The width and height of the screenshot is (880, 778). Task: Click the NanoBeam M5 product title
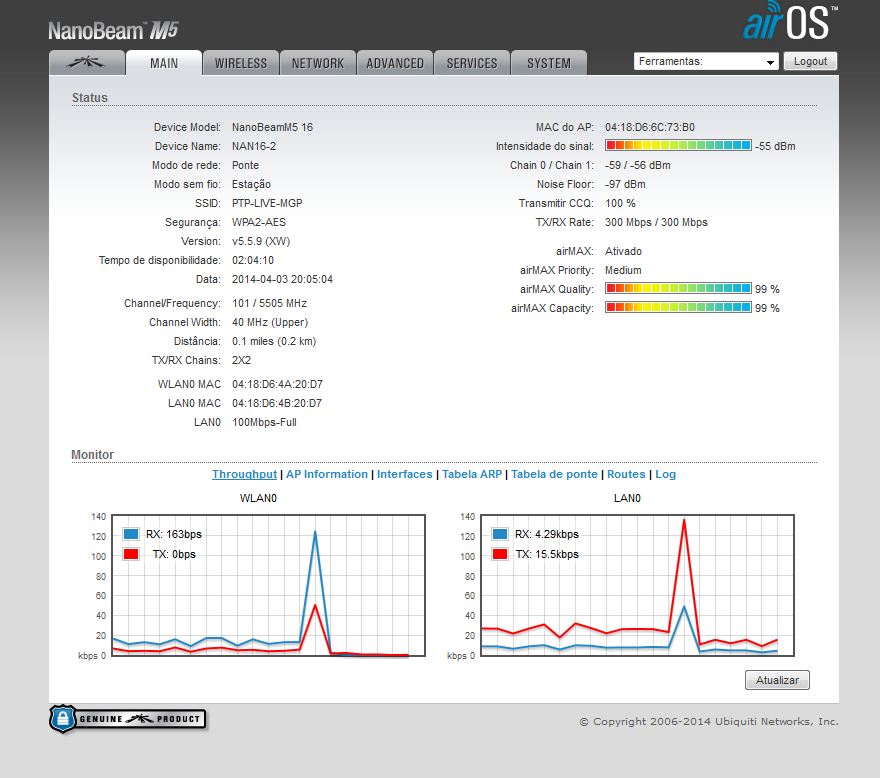113,30
